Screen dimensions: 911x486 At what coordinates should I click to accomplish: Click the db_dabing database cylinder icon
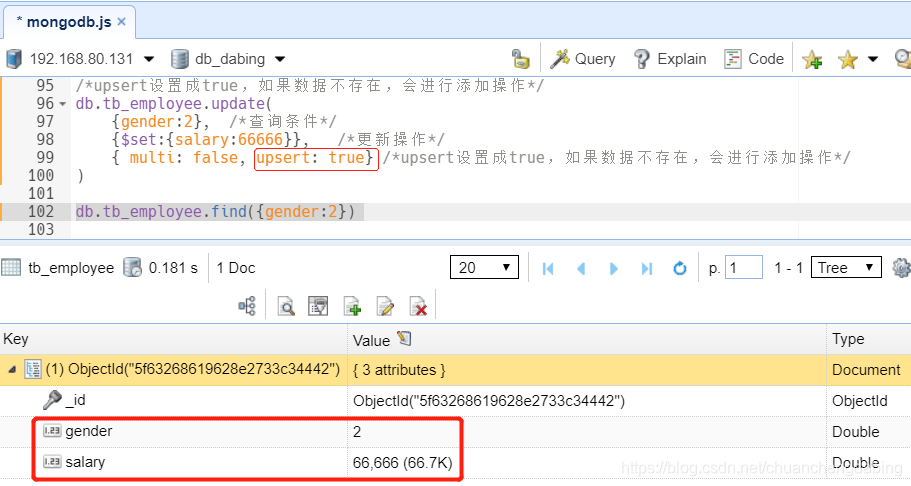(180, 59)
